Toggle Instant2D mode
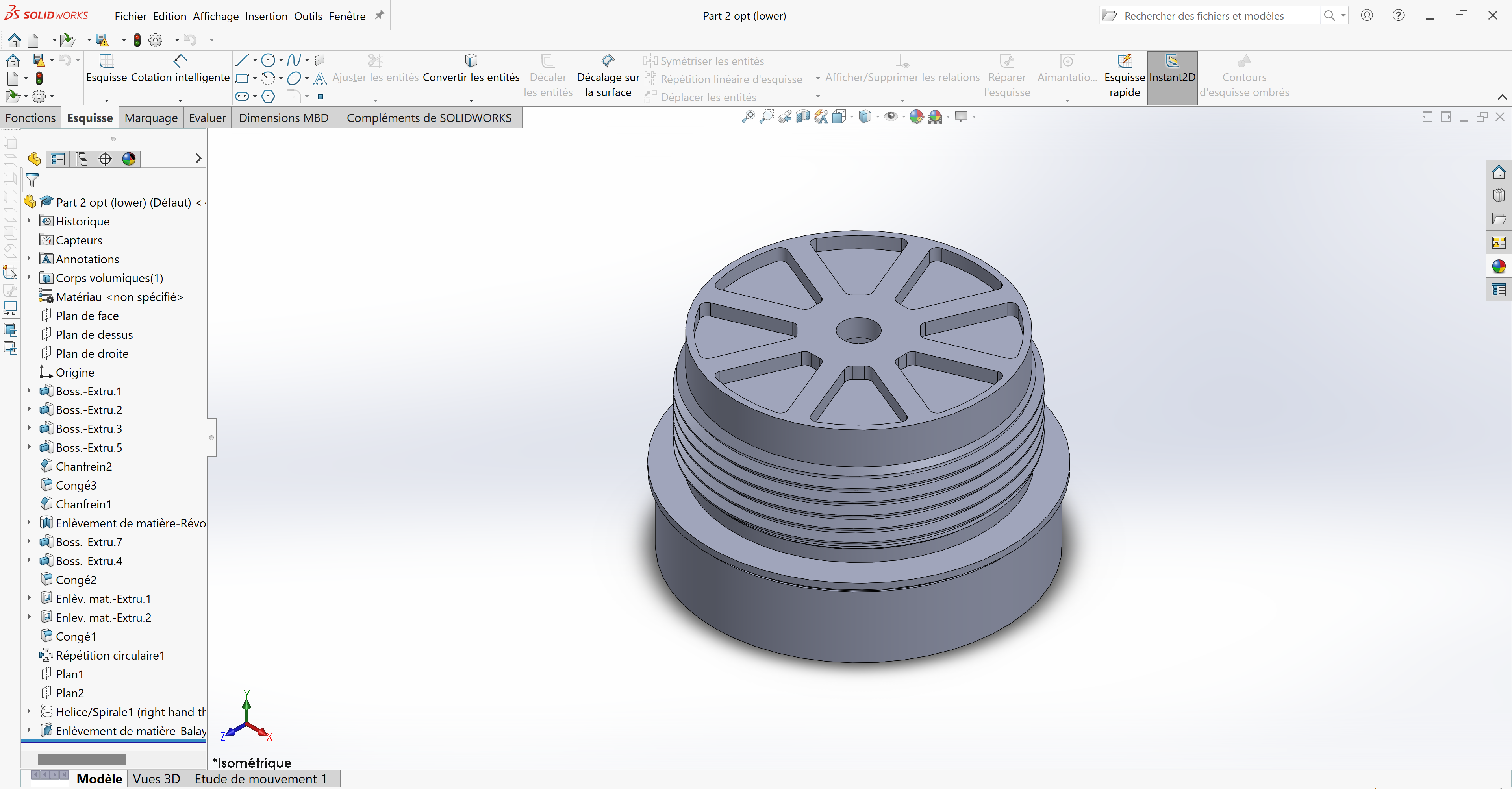The image size is (1512, 789). coord(1171,76)
